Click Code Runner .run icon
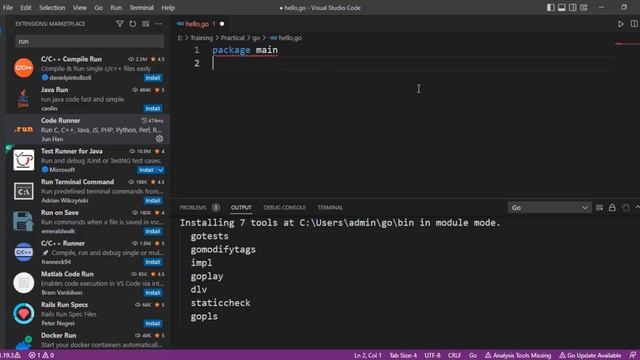Viewport: 640px width, 360px height. [x=23, y=129]
